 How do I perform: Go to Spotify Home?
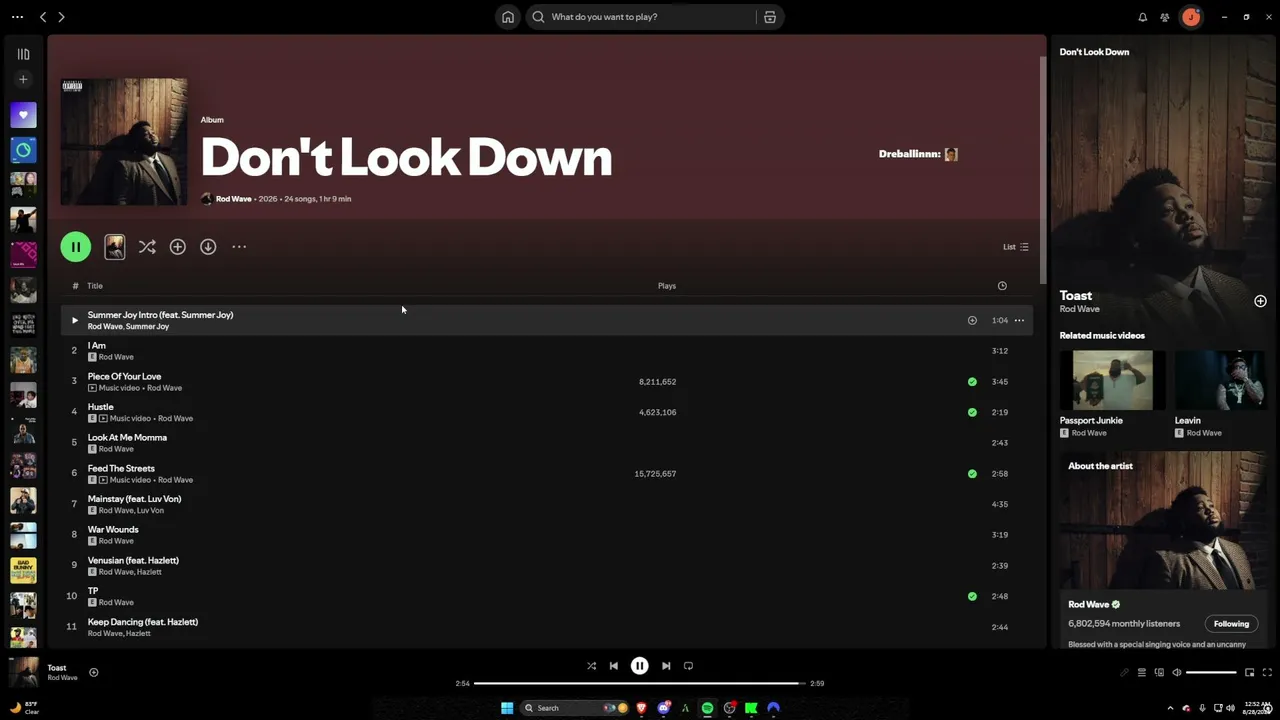[508, 17]
